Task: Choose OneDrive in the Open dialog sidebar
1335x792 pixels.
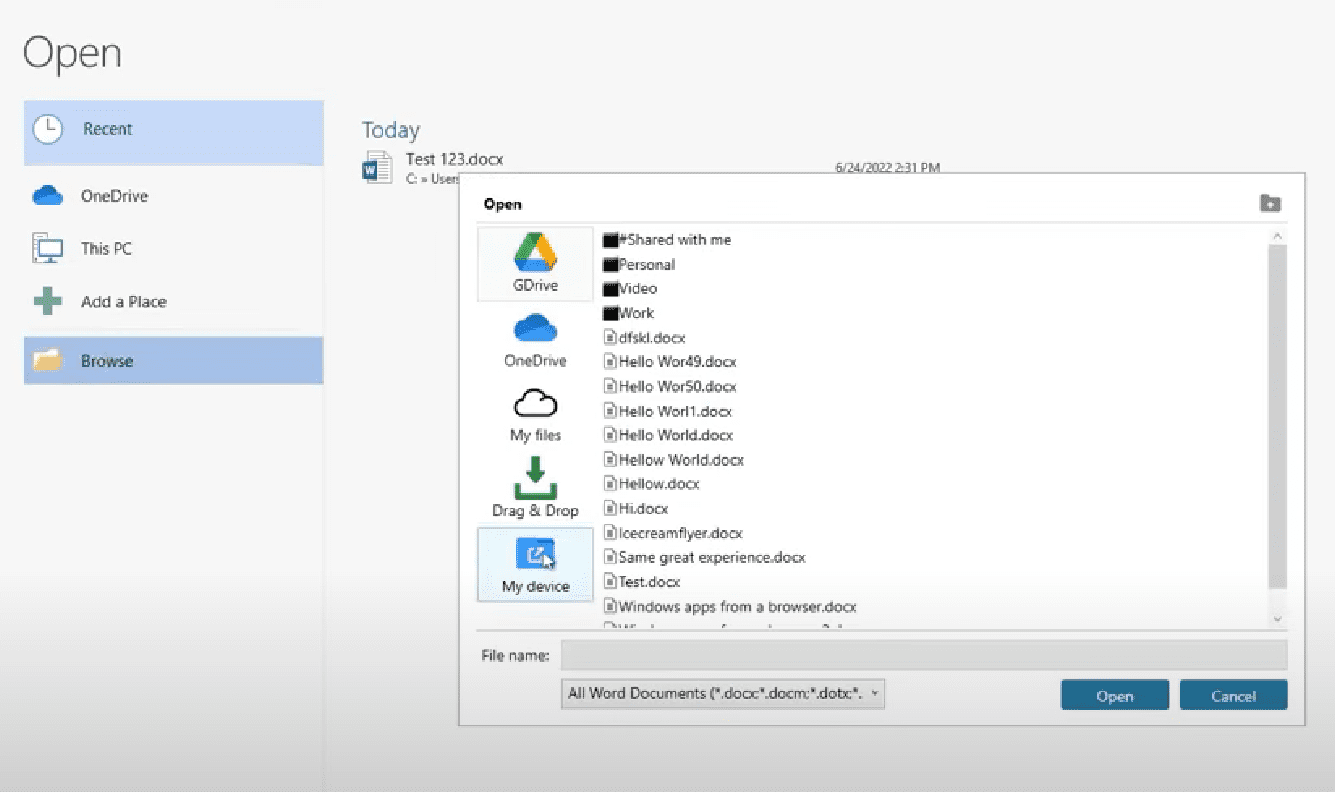Action: 535,340
